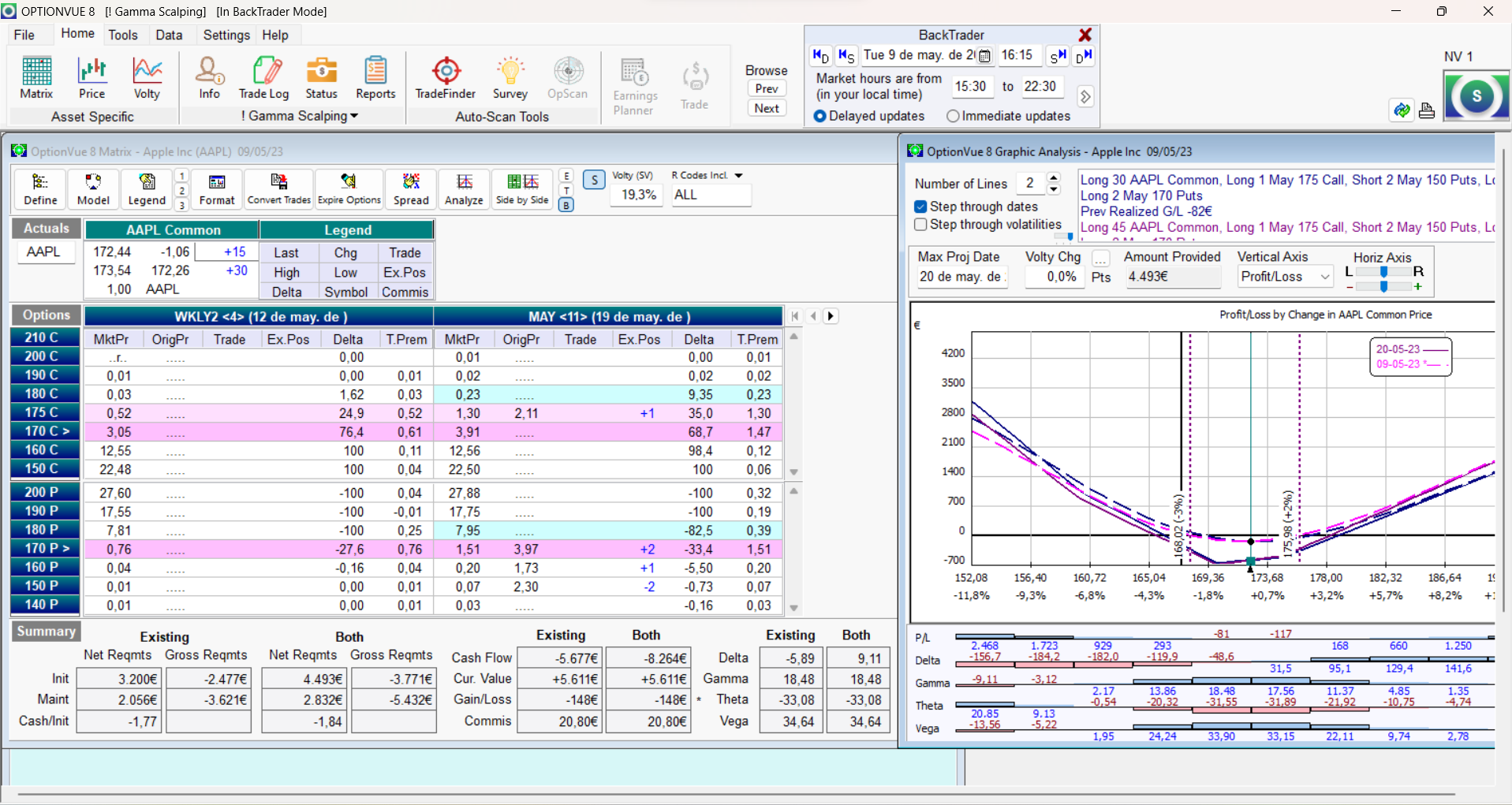Open the R Codes Incl. dropdown

(738, 176)
